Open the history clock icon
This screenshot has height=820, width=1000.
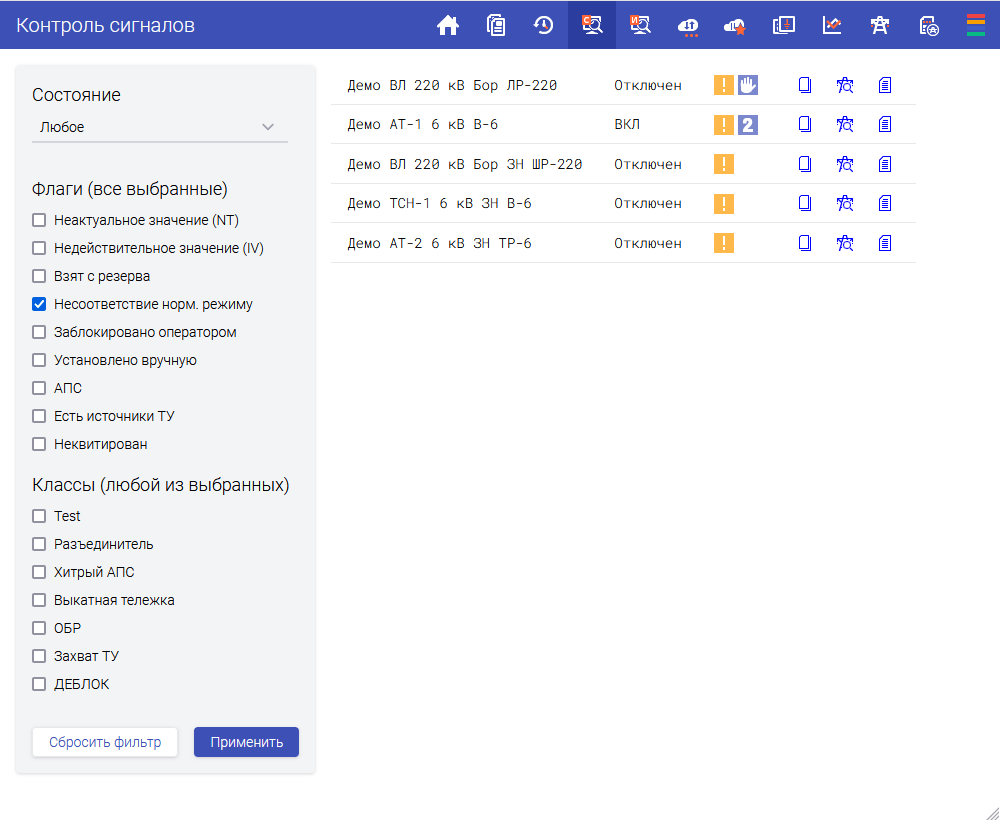pos(544,26)
